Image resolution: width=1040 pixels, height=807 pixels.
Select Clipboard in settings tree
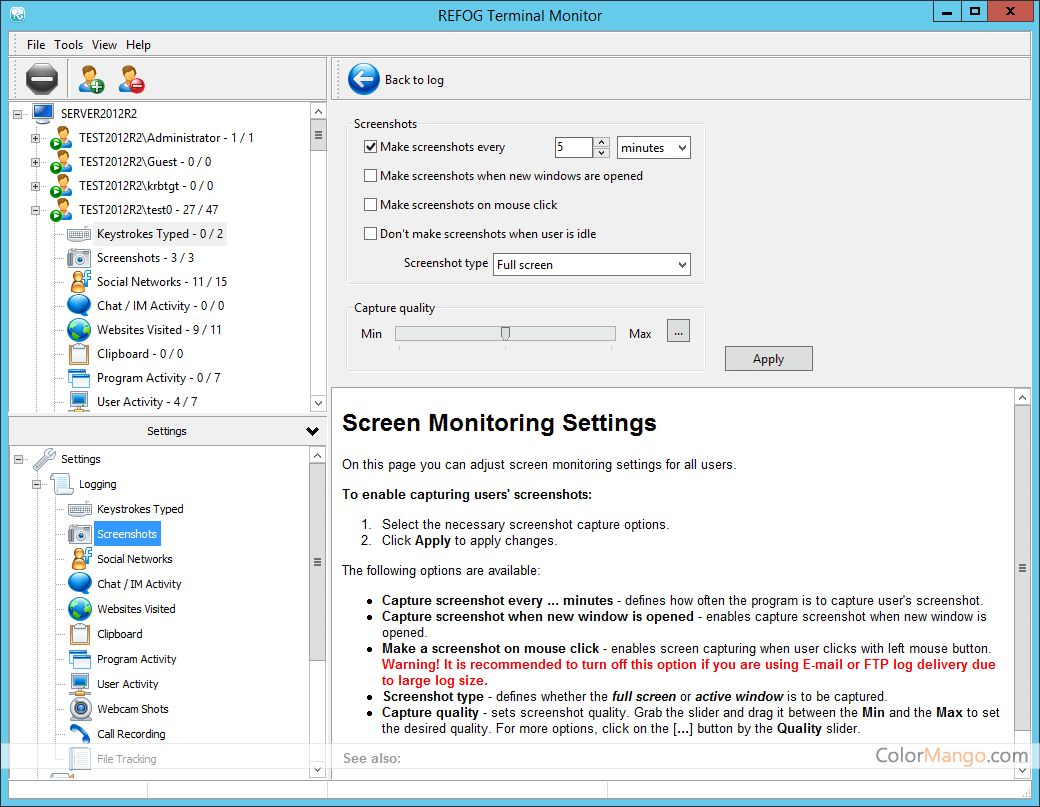tap(119, 634)
